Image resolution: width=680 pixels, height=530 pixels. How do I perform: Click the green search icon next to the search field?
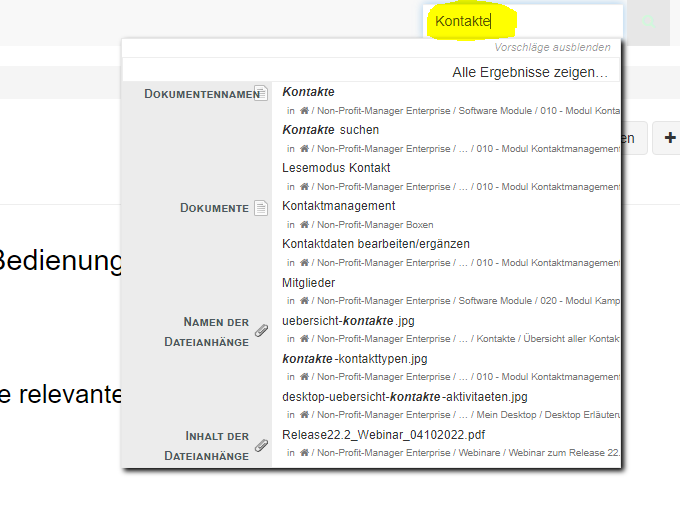[648, 21]
